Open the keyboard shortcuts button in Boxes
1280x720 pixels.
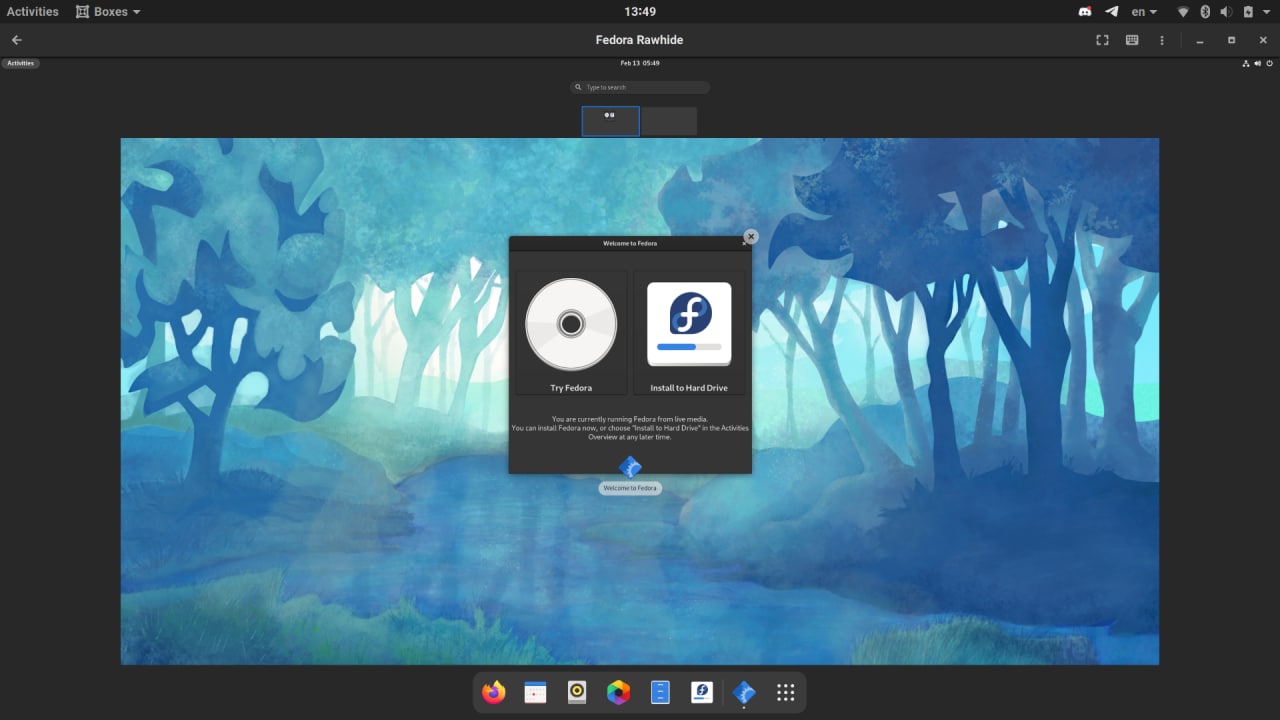tap(1132, 40)
